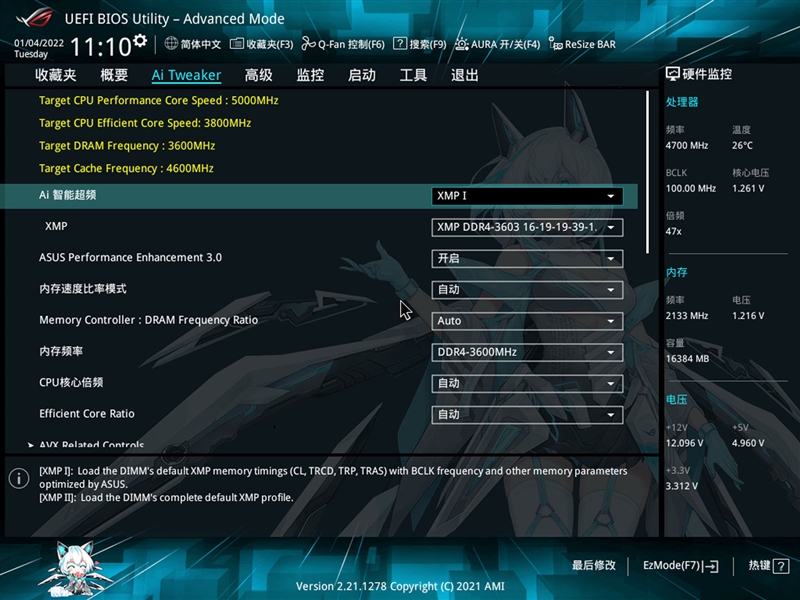The width and height of the screenshot is (800, 600).
Task: Expand the Ai overclock XMP I dropdown
Action: (x=527, y=196)
